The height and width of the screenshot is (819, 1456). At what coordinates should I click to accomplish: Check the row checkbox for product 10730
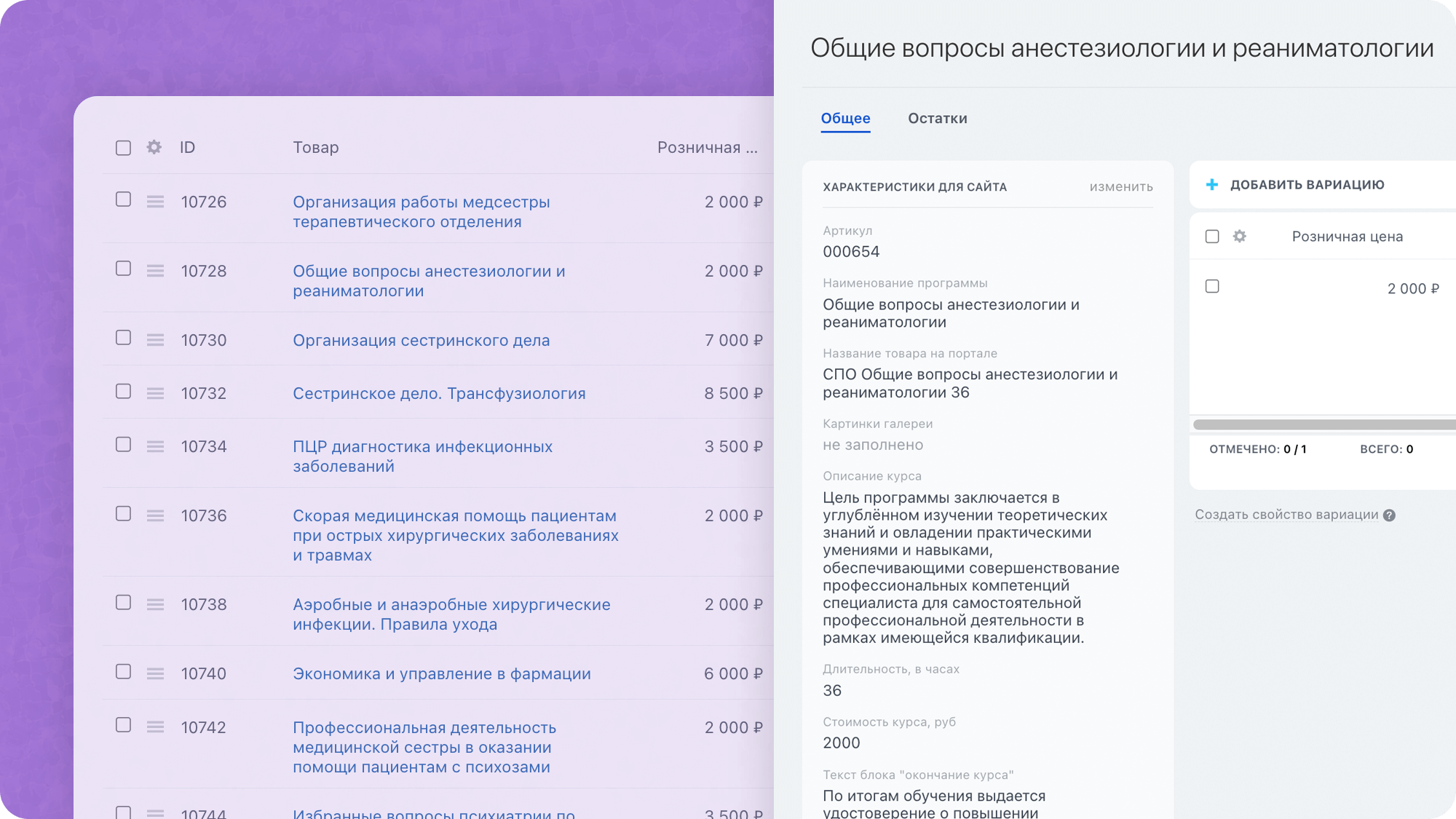point(122,338)
